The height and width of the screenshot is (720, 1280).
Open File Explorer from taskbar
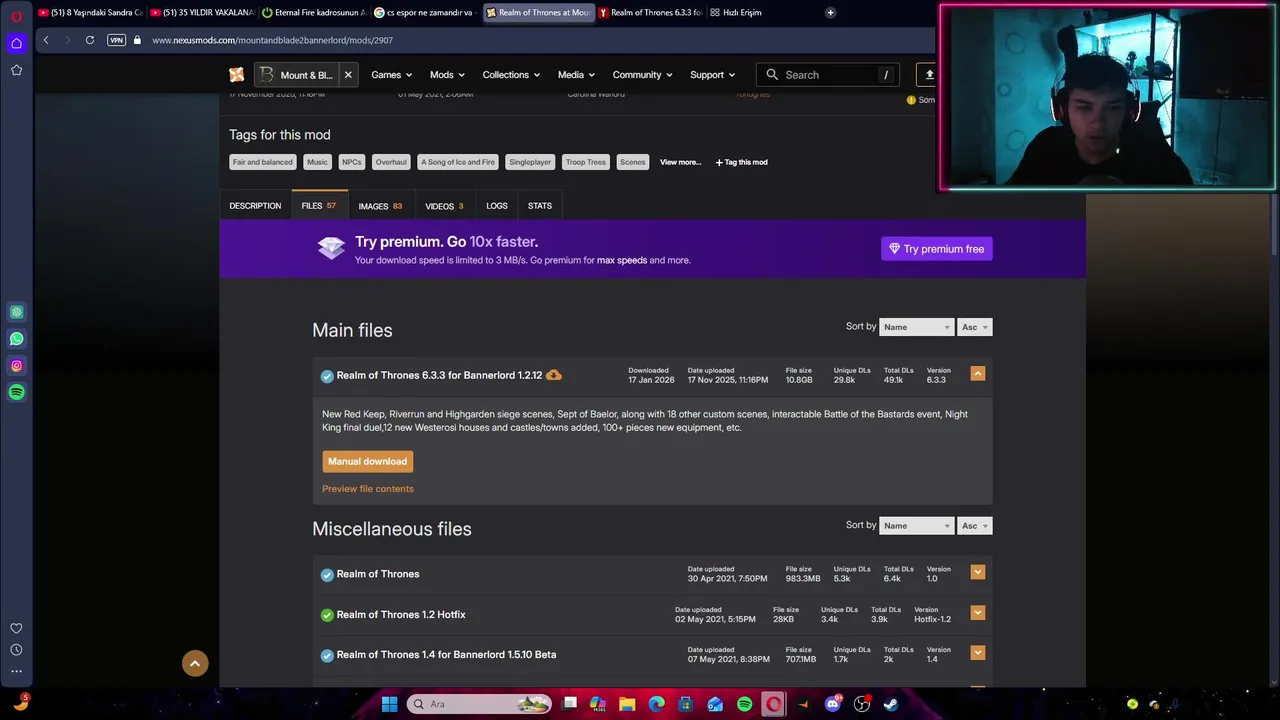pos(627,704)
